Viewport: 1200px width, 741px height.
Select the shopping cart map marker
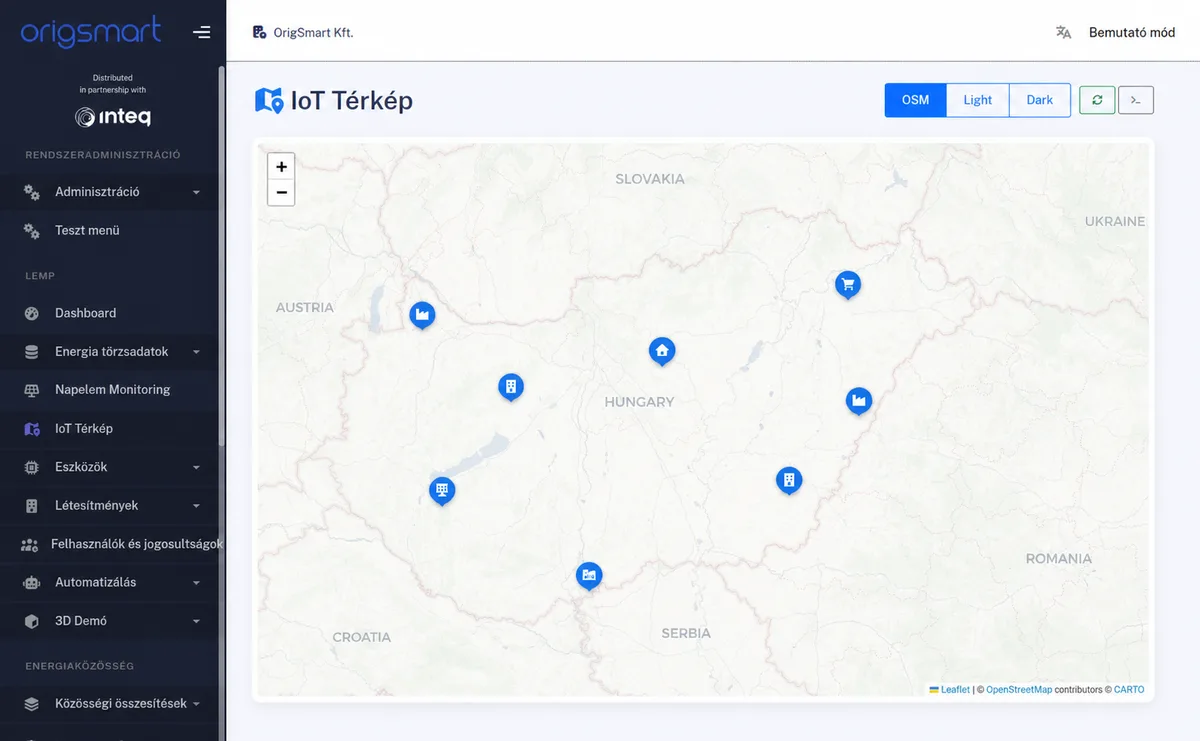[x=848, y=286]
